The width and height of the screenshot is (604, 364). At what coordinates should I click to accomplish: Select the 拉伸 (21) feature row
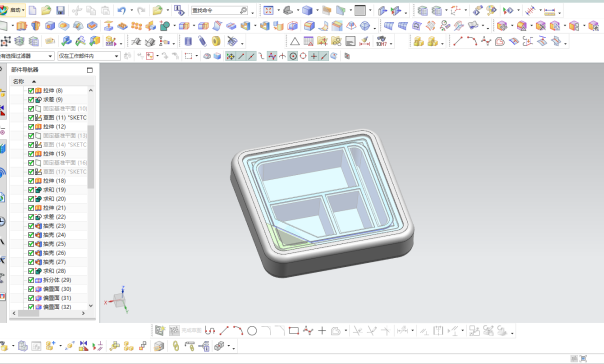pos(54,208)
